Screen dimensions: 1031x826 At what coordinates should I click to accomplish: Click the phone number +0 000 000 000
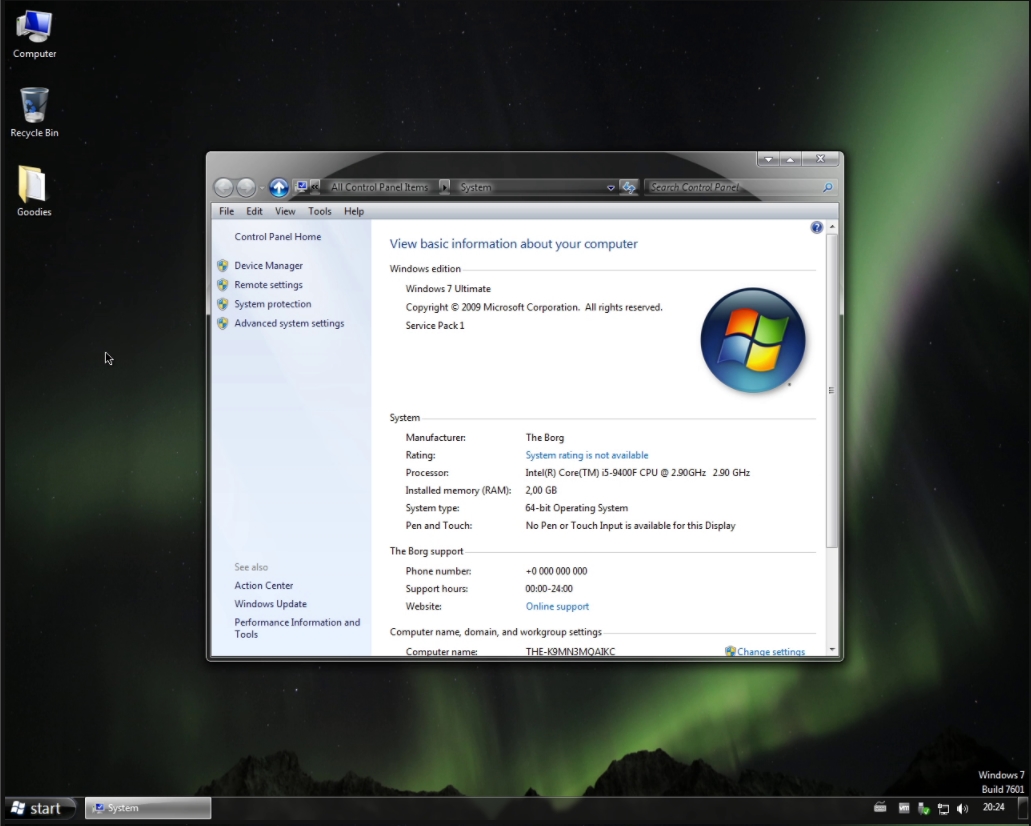click(x=556, y=571)
